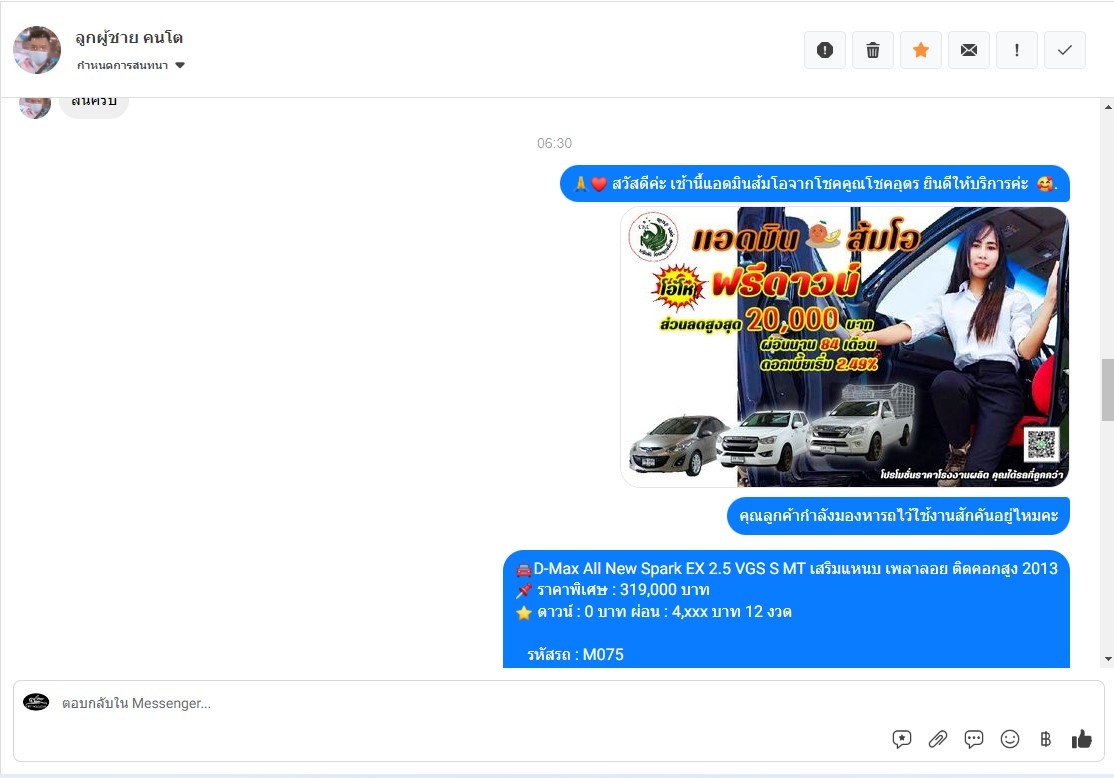Open saved replies star-bubble icon
Viewport: 1114px width, 778px height.
coord(902,740)
